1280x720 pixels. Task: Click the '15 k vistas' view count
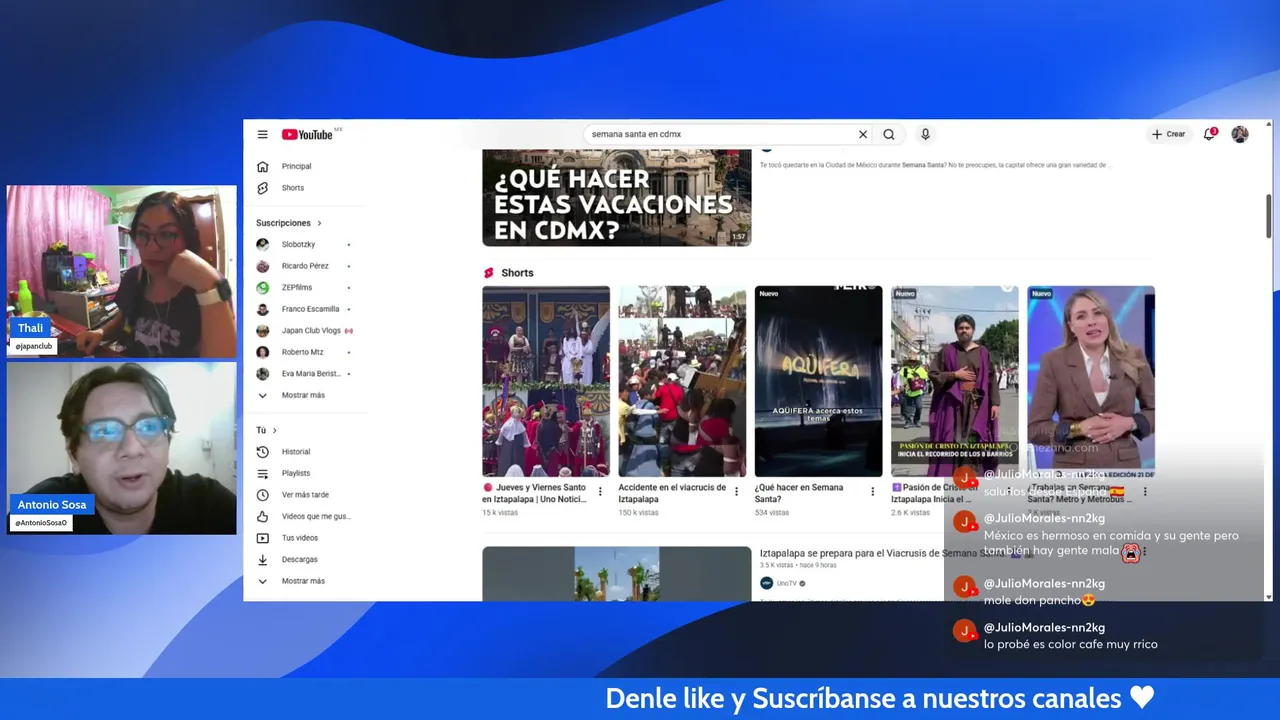[500, 512]
